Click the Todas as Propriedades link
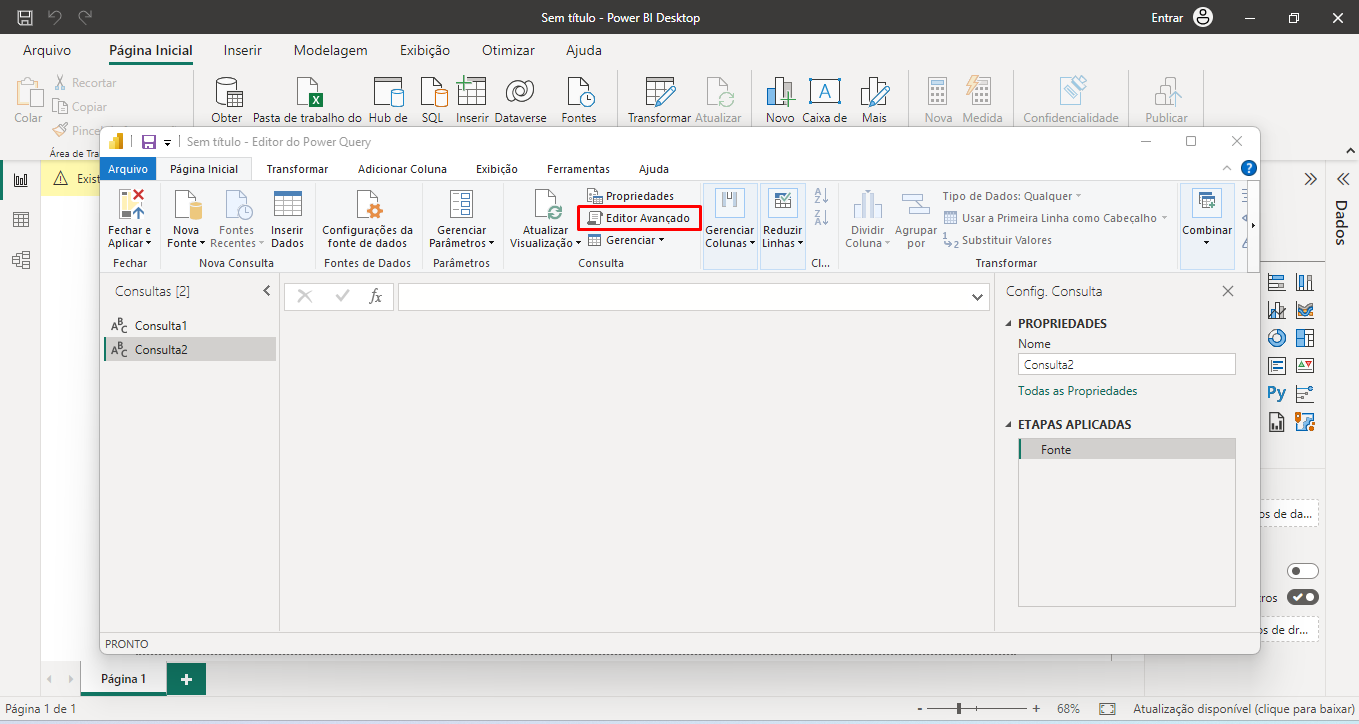1359x724 pixels. [x=1077, y=391]
